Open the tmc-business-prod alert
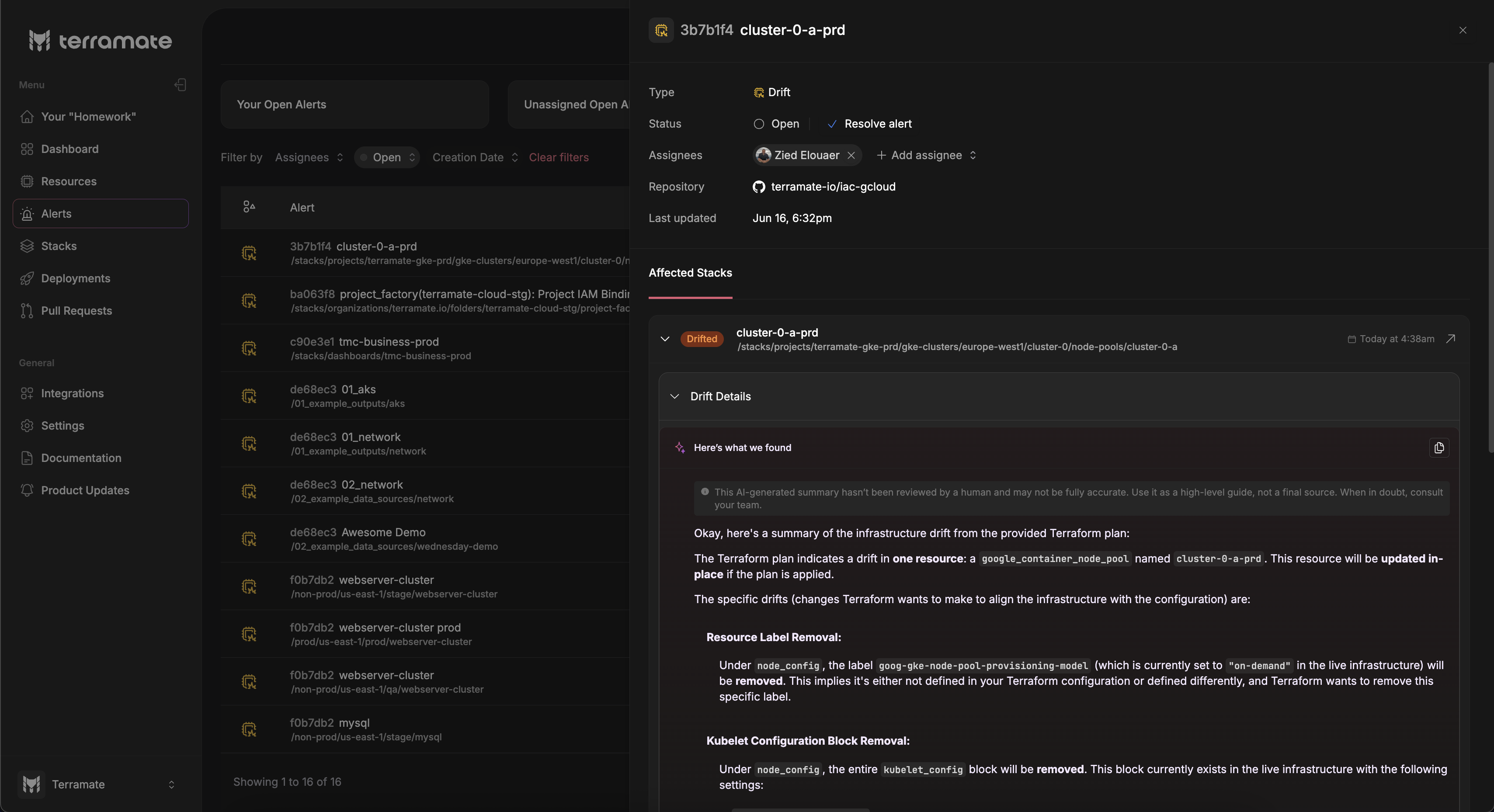Screen dimensions: 1494x812 [424, 348]
